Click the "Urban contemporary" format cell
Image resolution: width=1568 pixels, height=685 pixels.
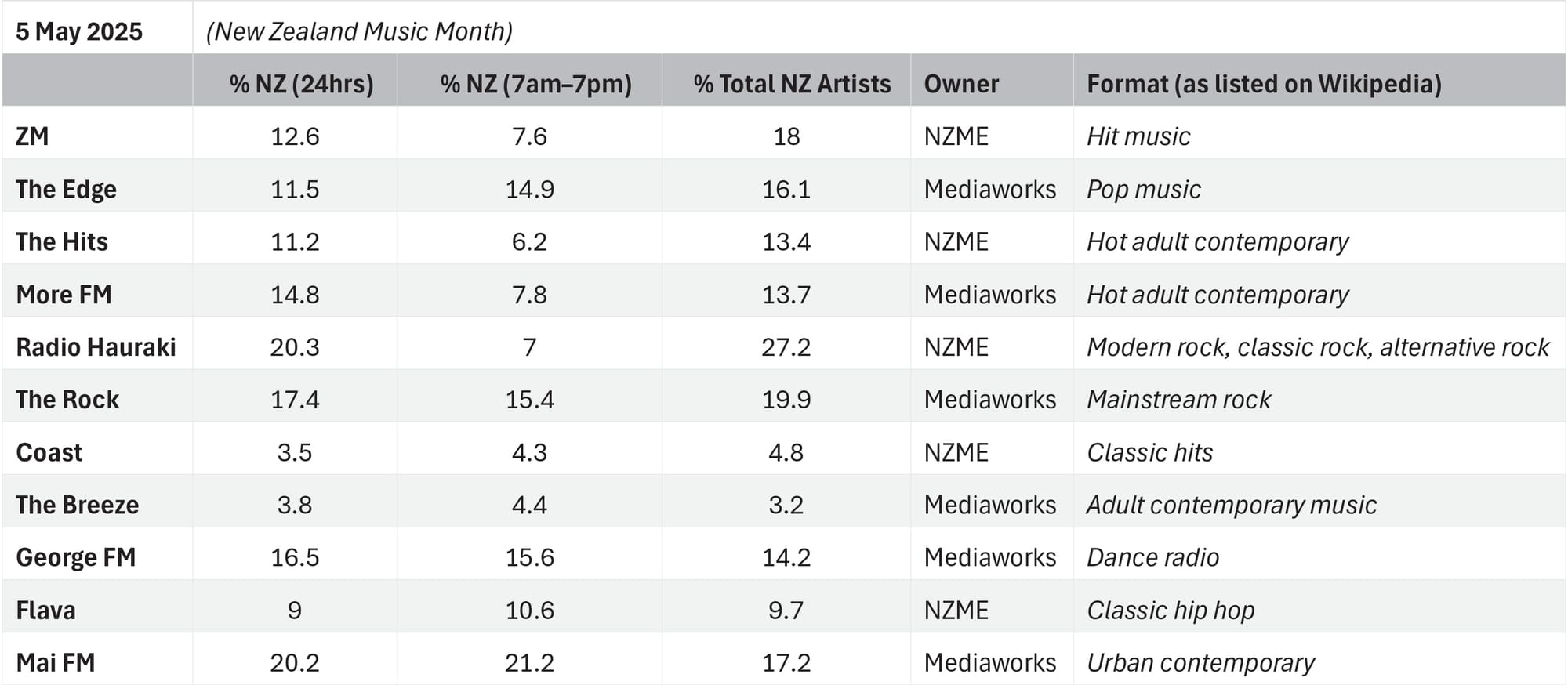click(x=1200, y=662)
